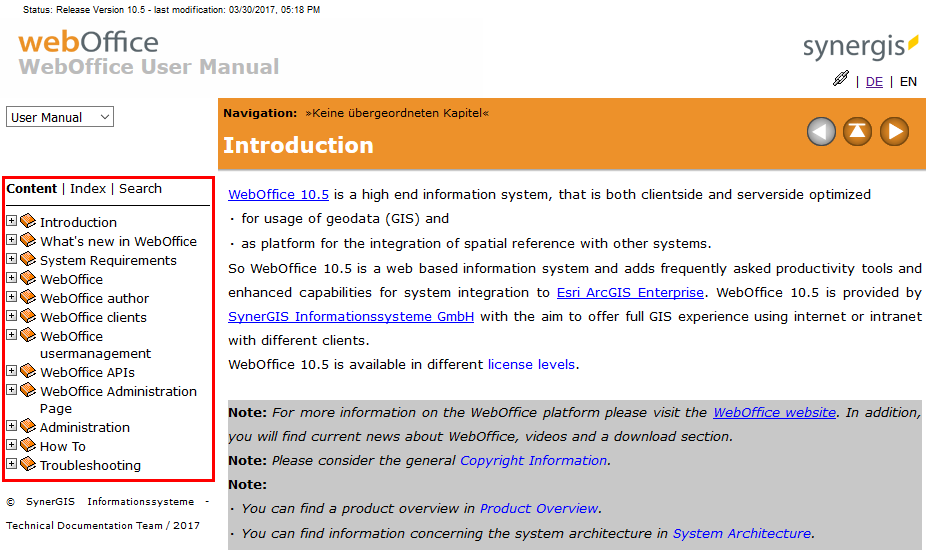Click the Introduction page heading
Image resolution: width=926 pixels, height=550 pixels.
pyautogui.click(x=298, y=145)
